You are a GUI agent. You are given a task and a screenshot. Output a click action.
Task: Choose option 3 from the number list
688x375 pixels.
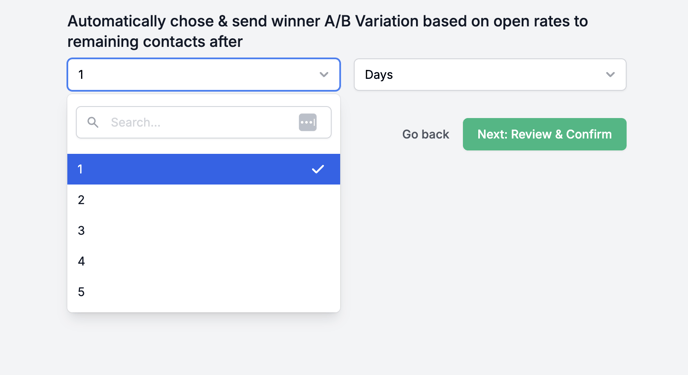pyautogui.click(x=204, y=231)
